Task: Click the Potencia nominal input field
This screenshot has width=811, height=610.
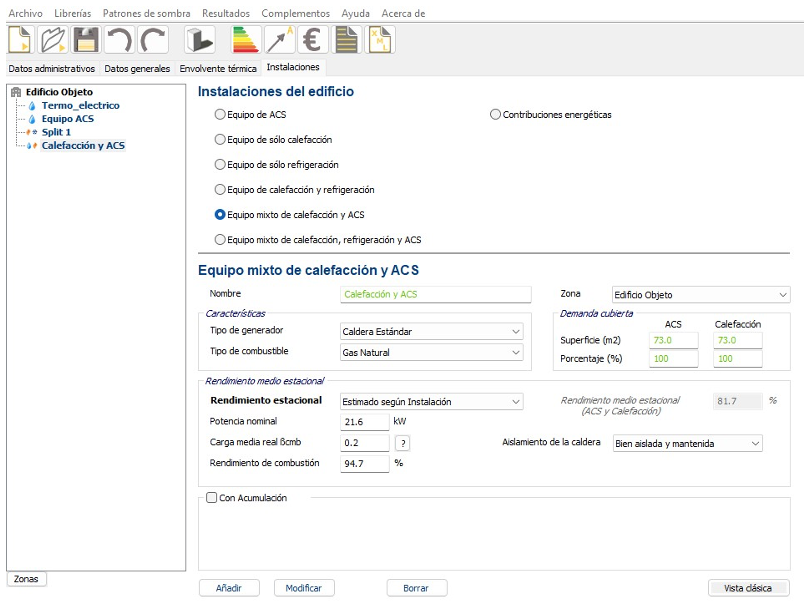Action: (364, 422)
